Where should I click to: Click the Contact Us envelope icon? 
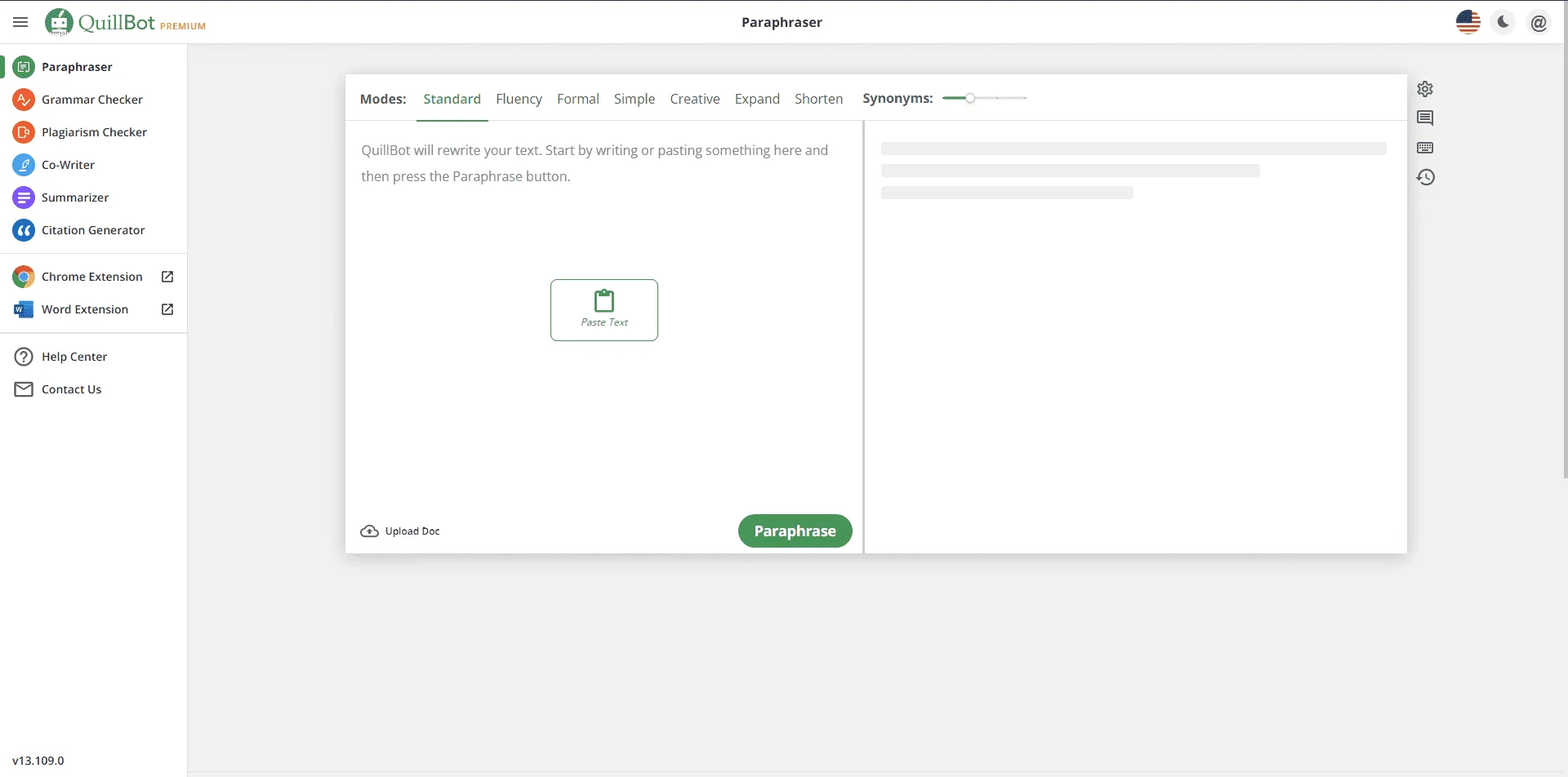(x=24, y=389)
